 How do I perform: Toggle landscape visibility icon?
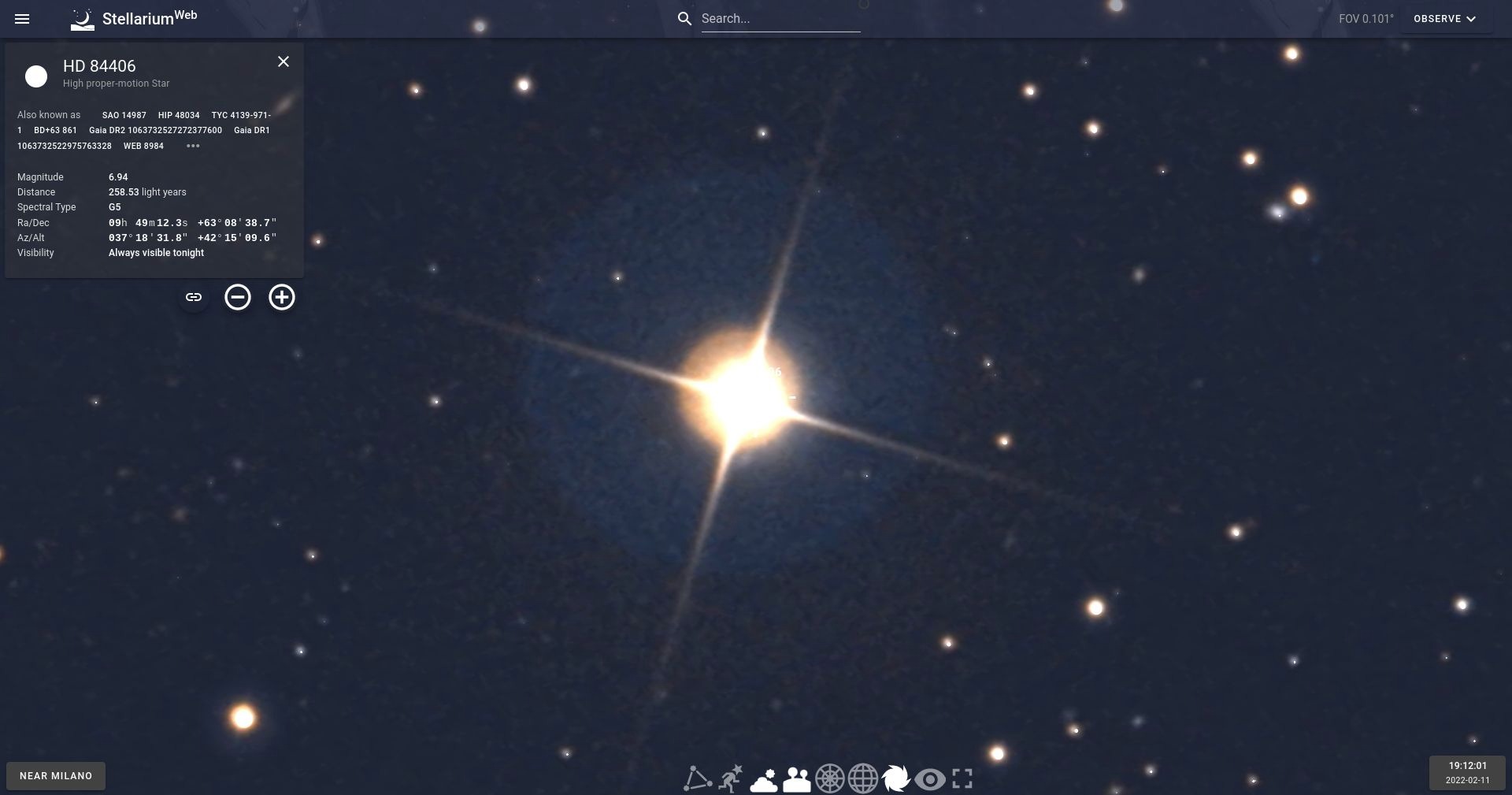coord(796,779)
